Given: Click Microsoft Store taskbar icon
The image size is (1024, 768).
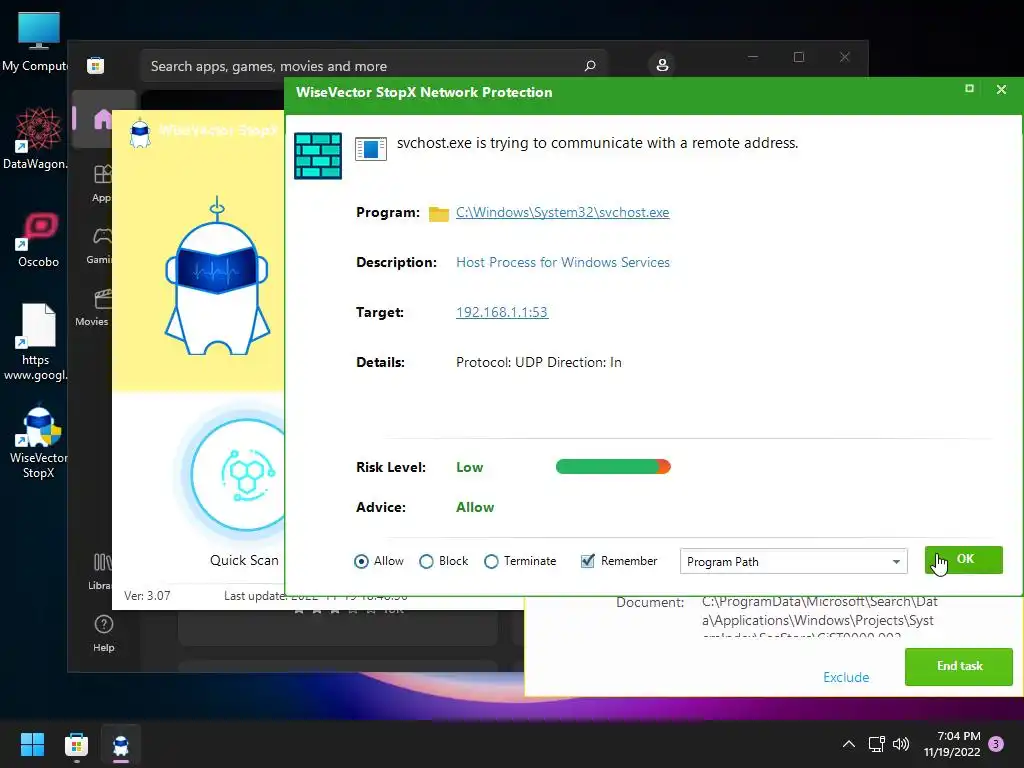Looking at the screenshot, I should click(x=76, y=744).
